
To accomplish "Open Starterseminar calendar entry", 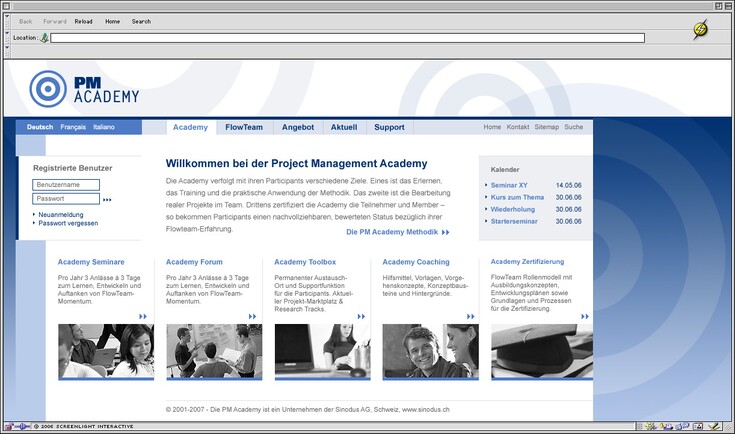I will pyautogui.click(x=514, y=221).
